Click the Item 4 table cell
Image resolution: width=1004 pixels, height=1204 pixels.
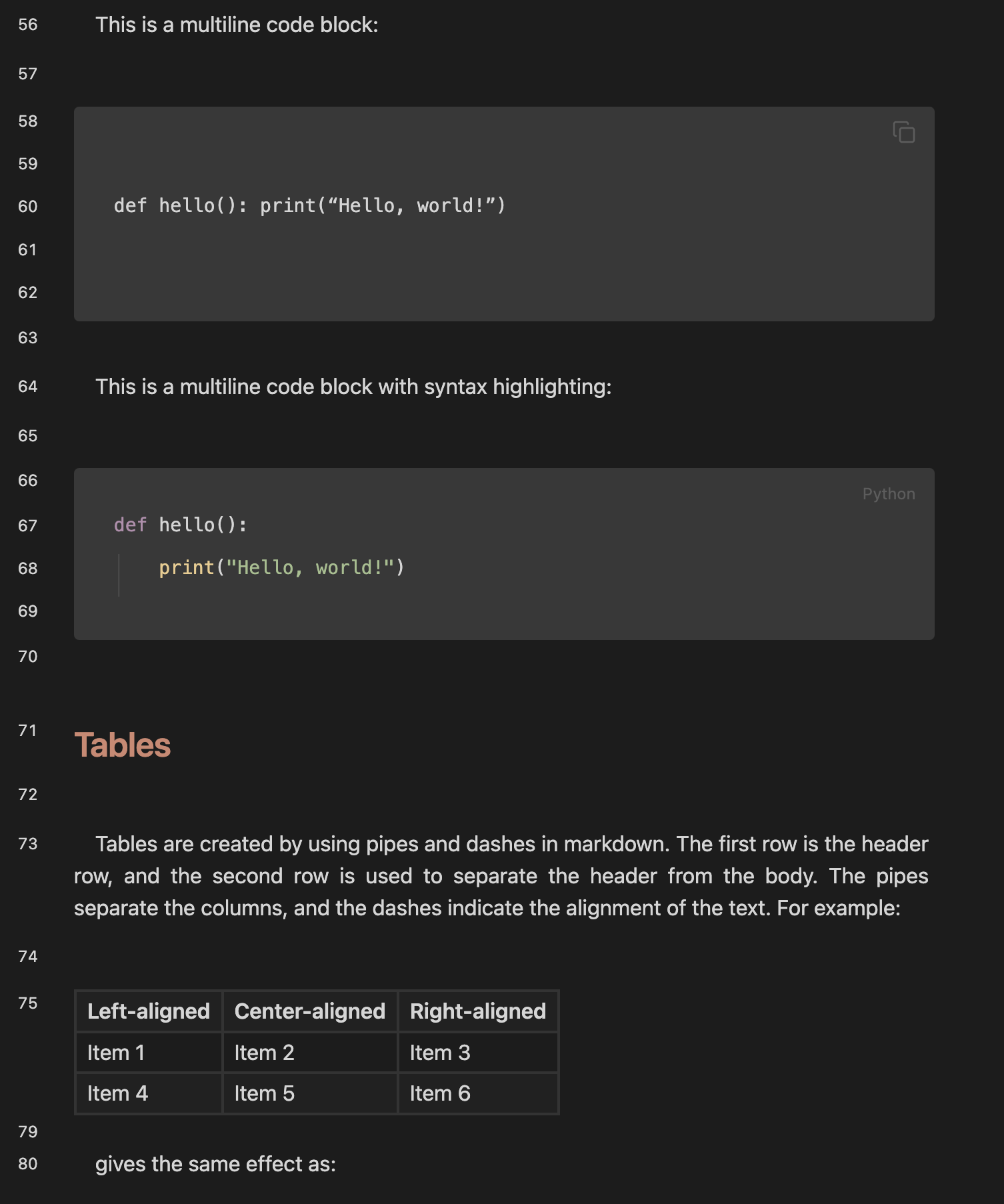click(149, 1093)
